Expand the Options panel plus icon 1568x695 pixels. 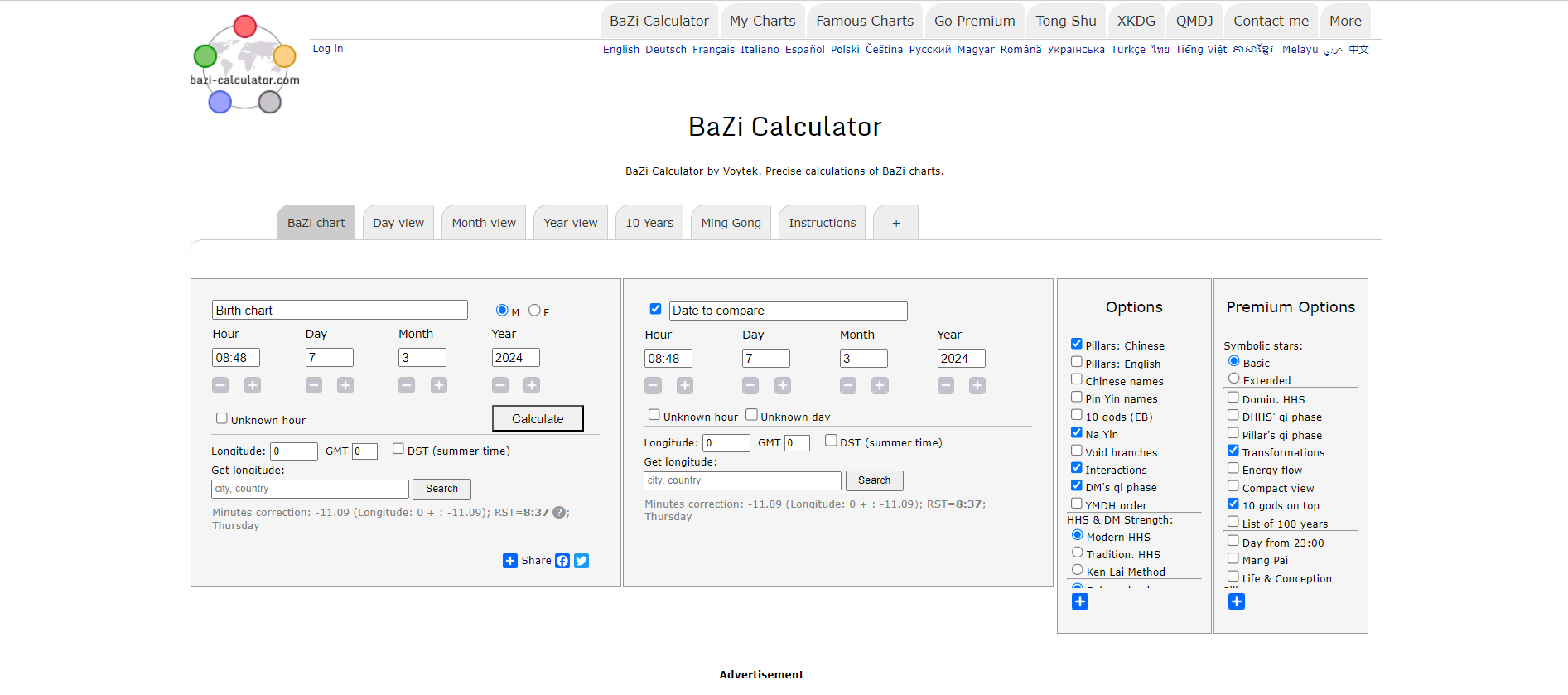pos(1080,601)
